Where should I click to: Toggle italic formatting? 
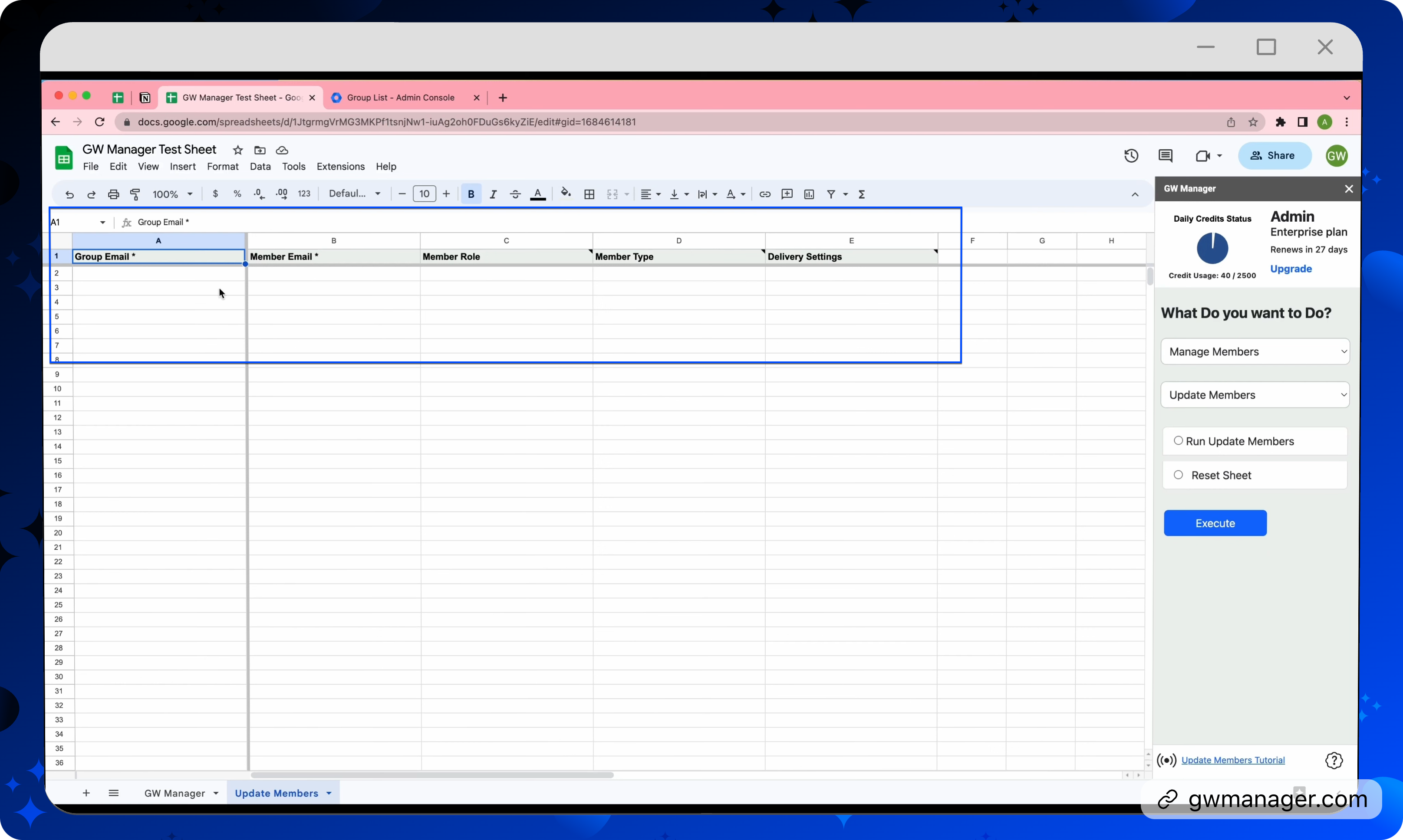point(493,194)
